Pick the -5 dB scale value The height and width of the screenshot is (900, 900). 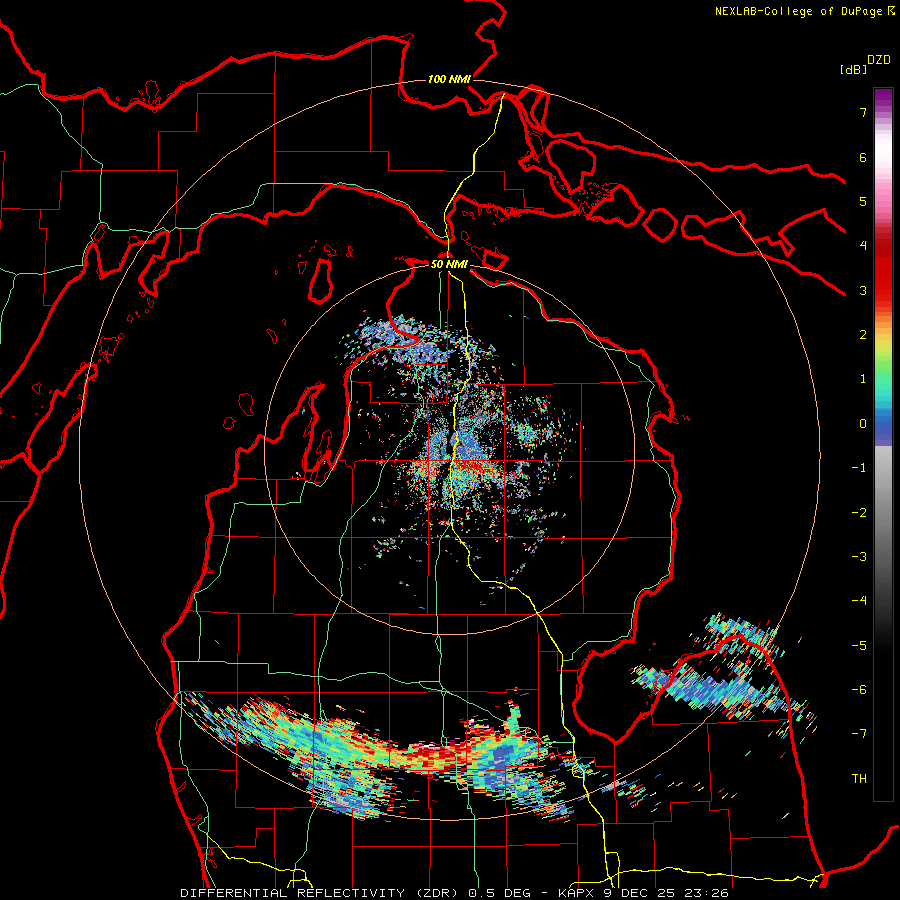(x=859, y=646)
